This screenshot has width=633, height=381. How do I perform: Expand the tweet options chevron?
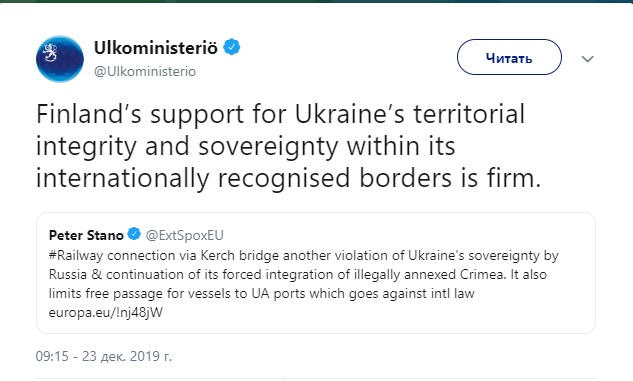(587, 59)
